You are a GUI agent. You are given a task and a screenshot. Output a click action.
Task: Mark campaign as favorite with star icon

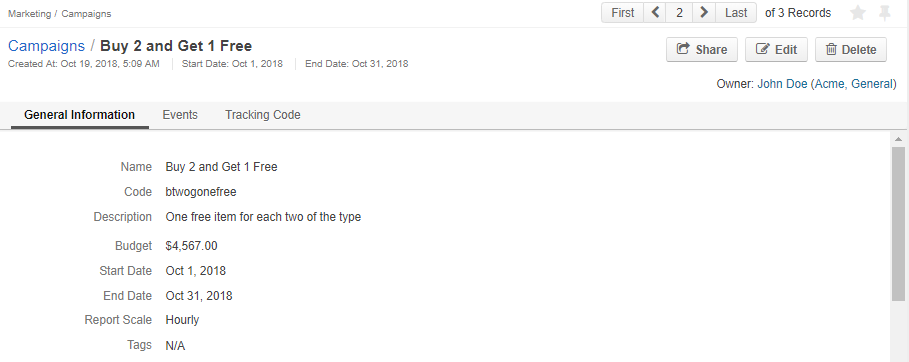858,13
